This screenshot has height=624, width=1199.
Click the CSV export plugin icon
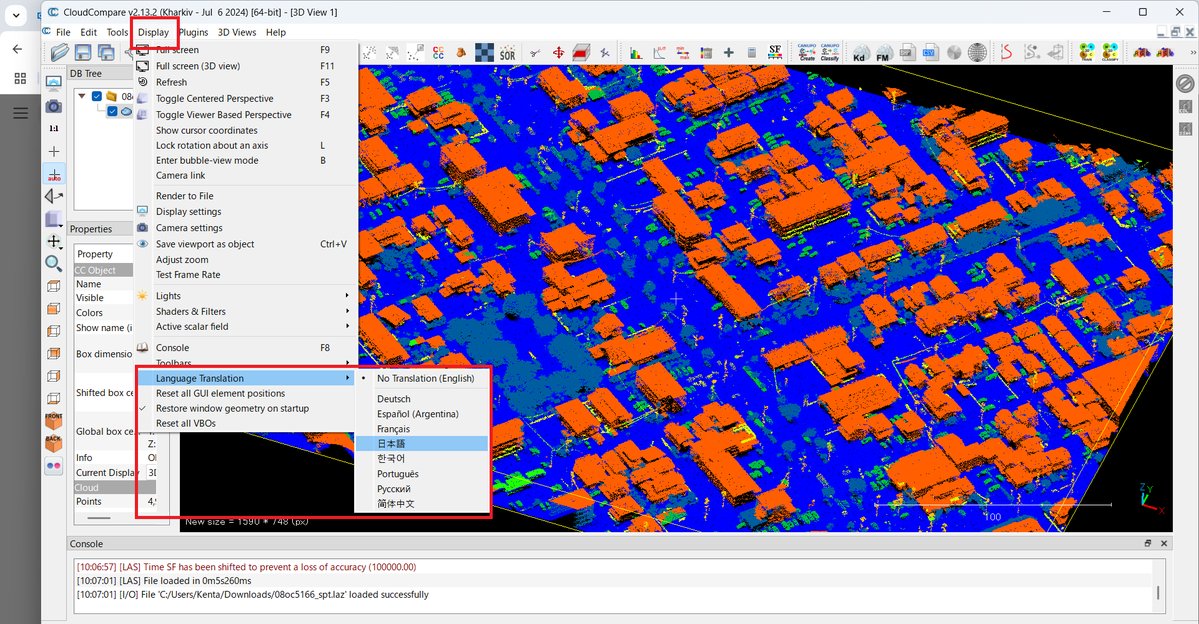[x=930, y=53]
